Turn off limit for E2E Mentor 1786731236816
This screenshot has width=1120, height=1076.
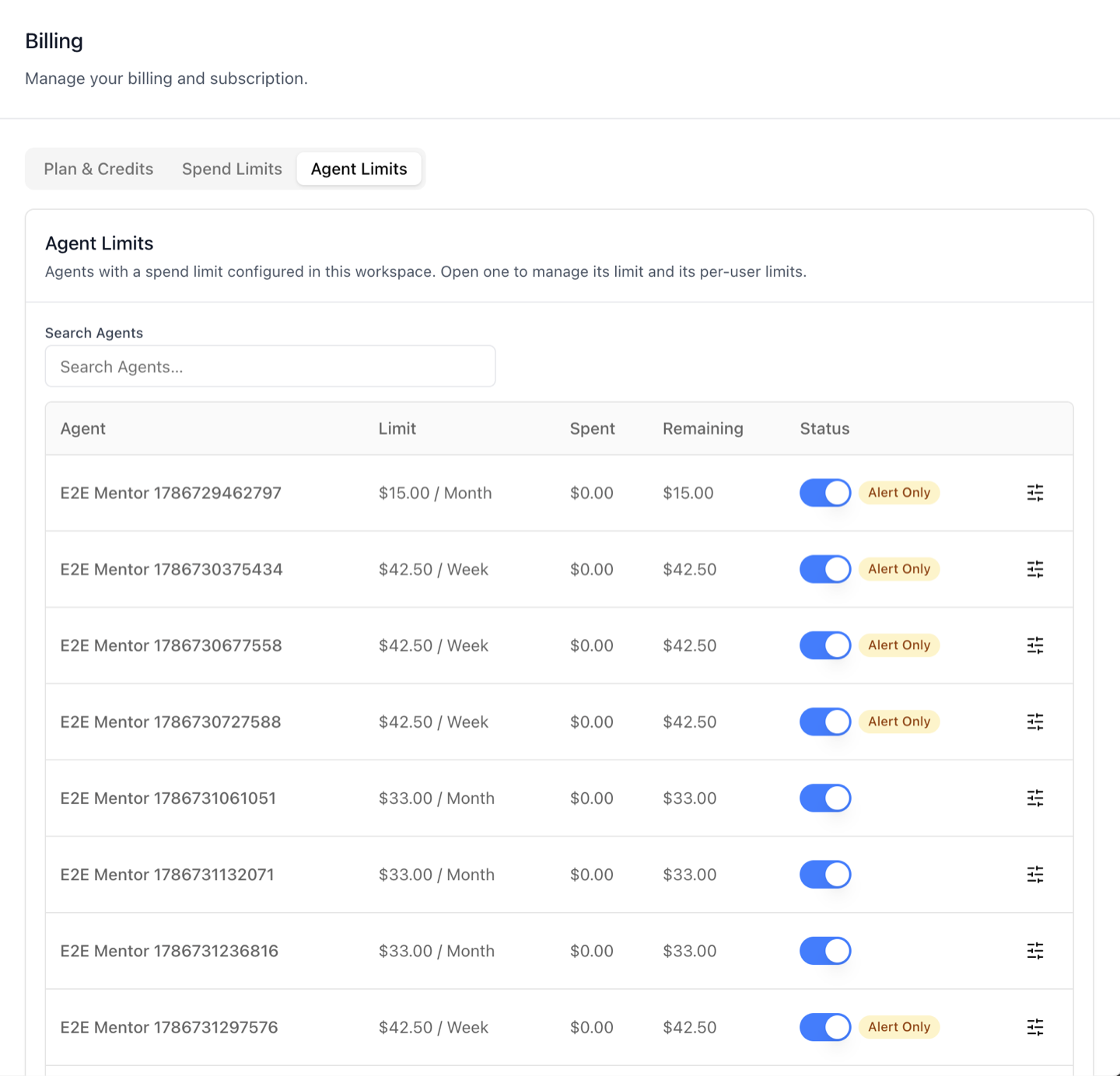click(825, 951)
